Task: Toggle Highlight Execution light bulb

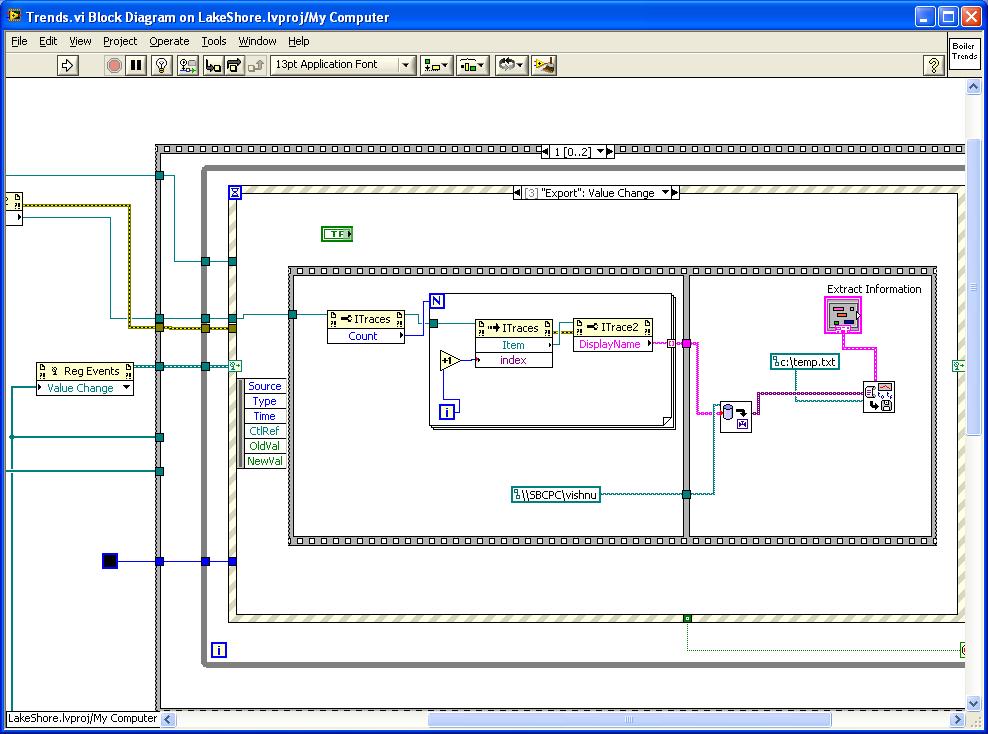Action: tap(161, 65)
